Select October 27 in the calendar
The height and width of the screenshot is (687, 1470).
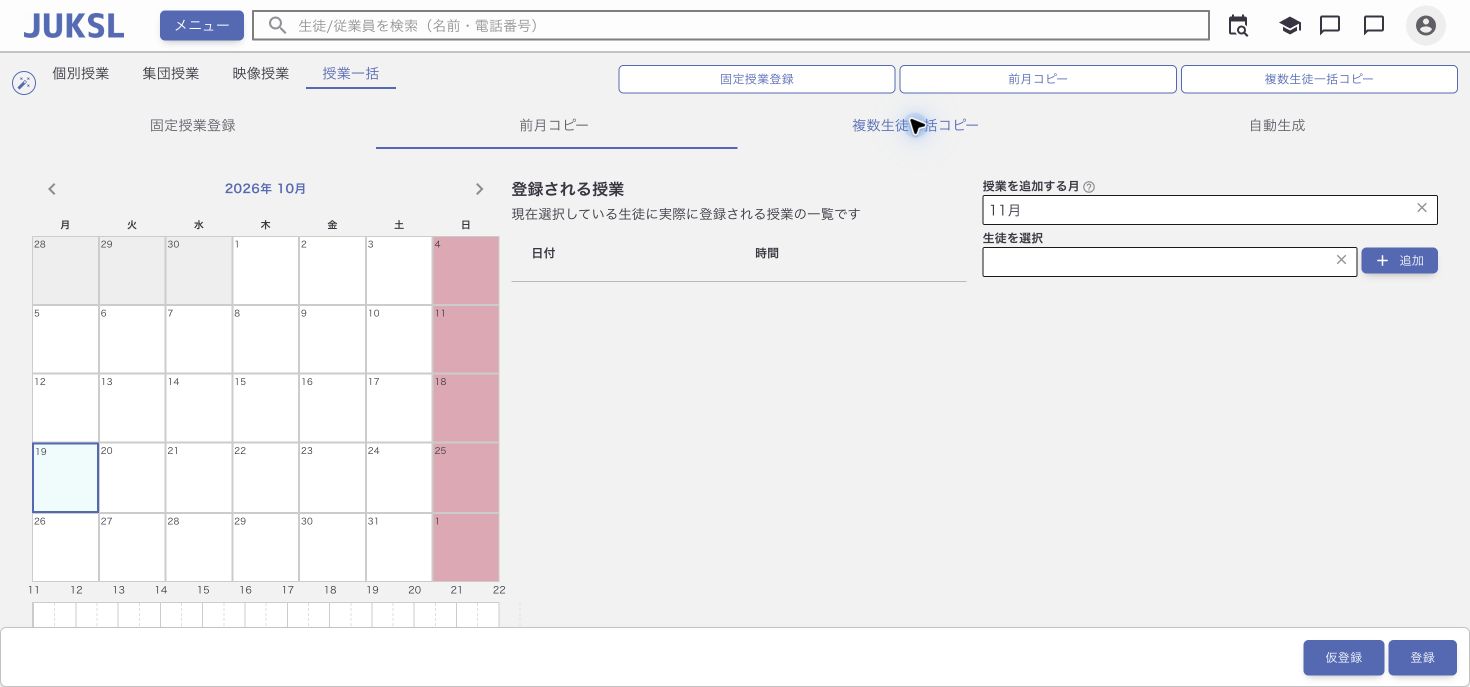pos(132,547)
